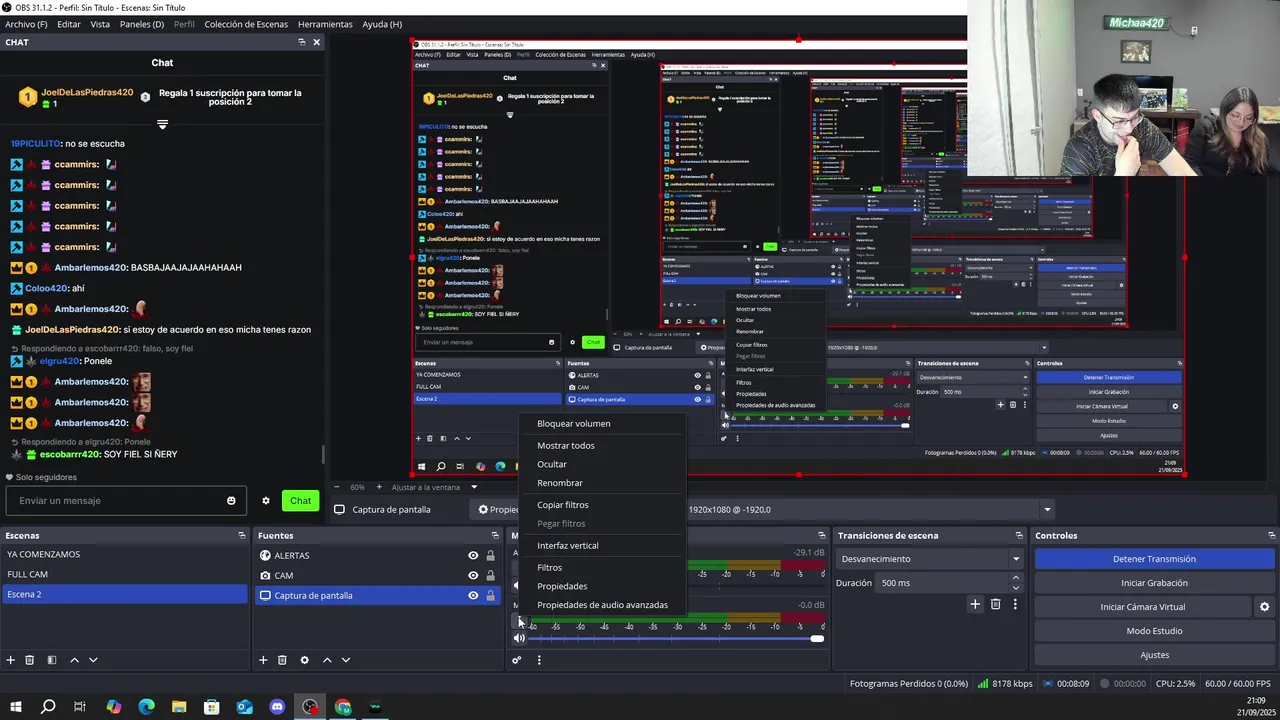Toggle lock on CAM source
Image resolution: width=1280 pixels, height=720 pixels.
(x=490, y=575)
